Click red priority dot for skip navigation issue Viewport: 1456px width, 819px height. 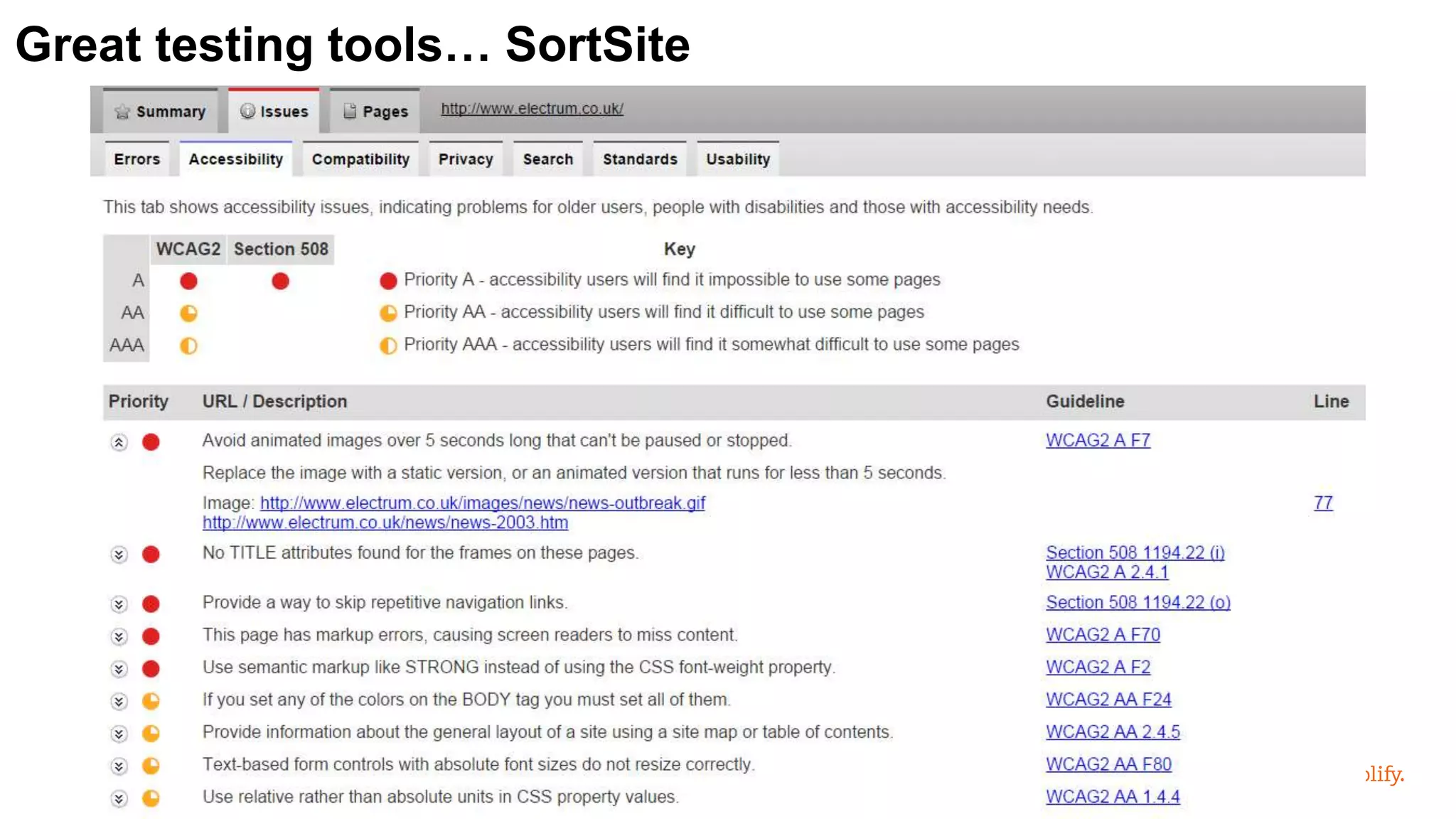click(151, 604)
